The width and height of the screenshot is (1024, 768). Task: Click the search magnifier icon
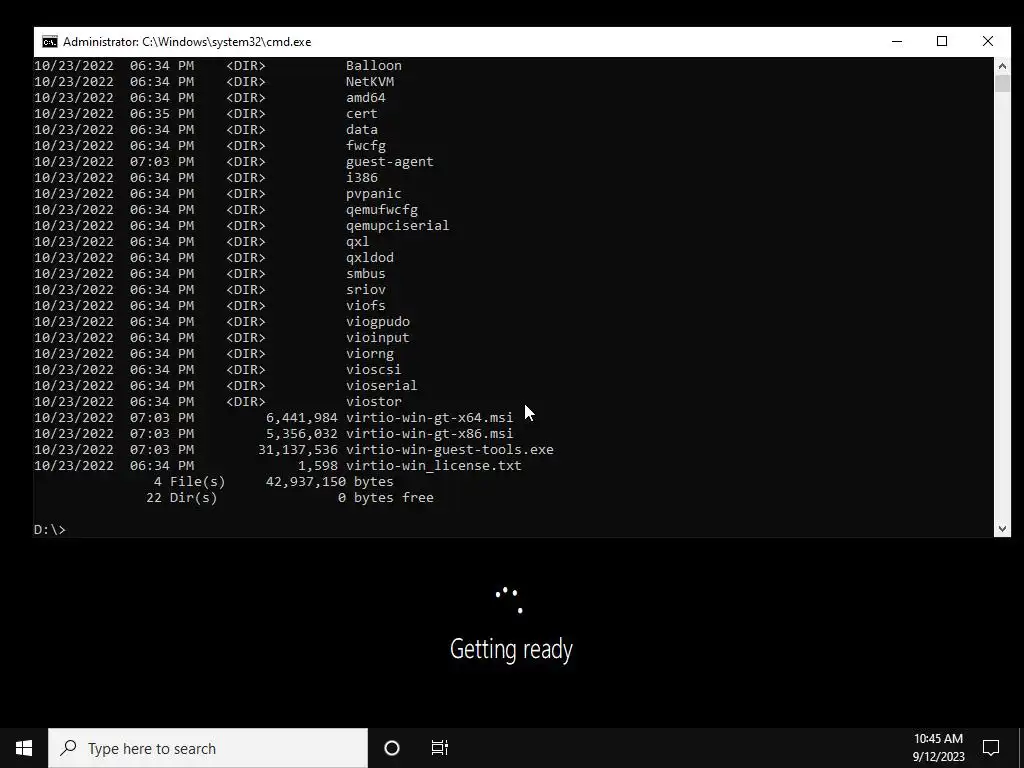tap(68, 748)
